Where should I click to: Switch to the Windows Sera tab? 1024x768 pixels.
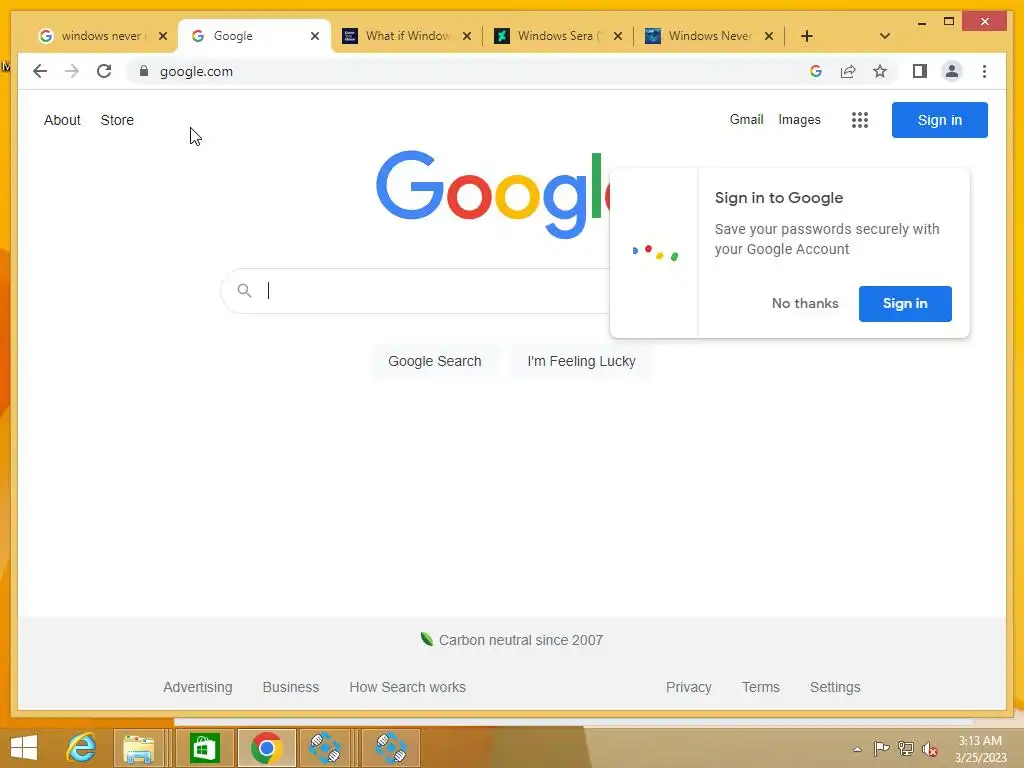tap(555, 36)
